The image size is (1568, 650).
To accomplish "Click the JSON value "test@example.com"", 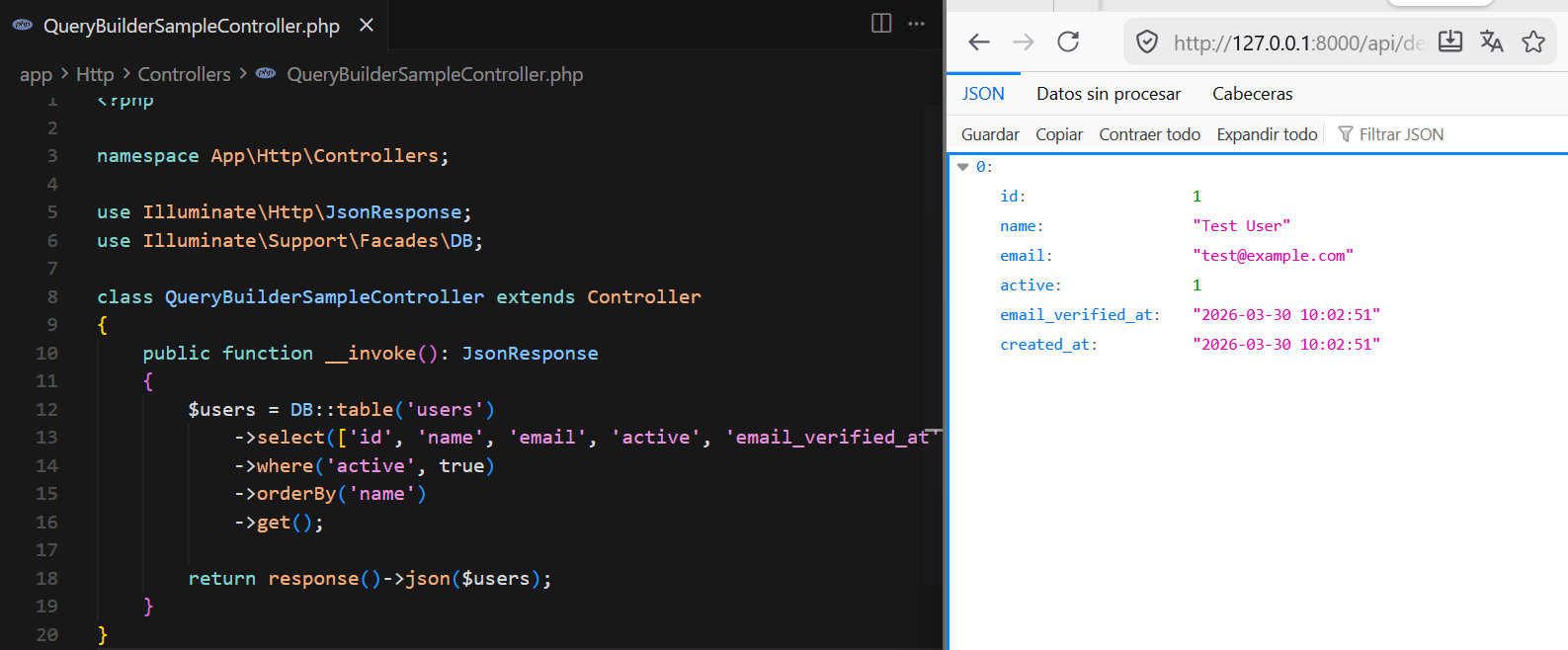I will (1274, 256).
